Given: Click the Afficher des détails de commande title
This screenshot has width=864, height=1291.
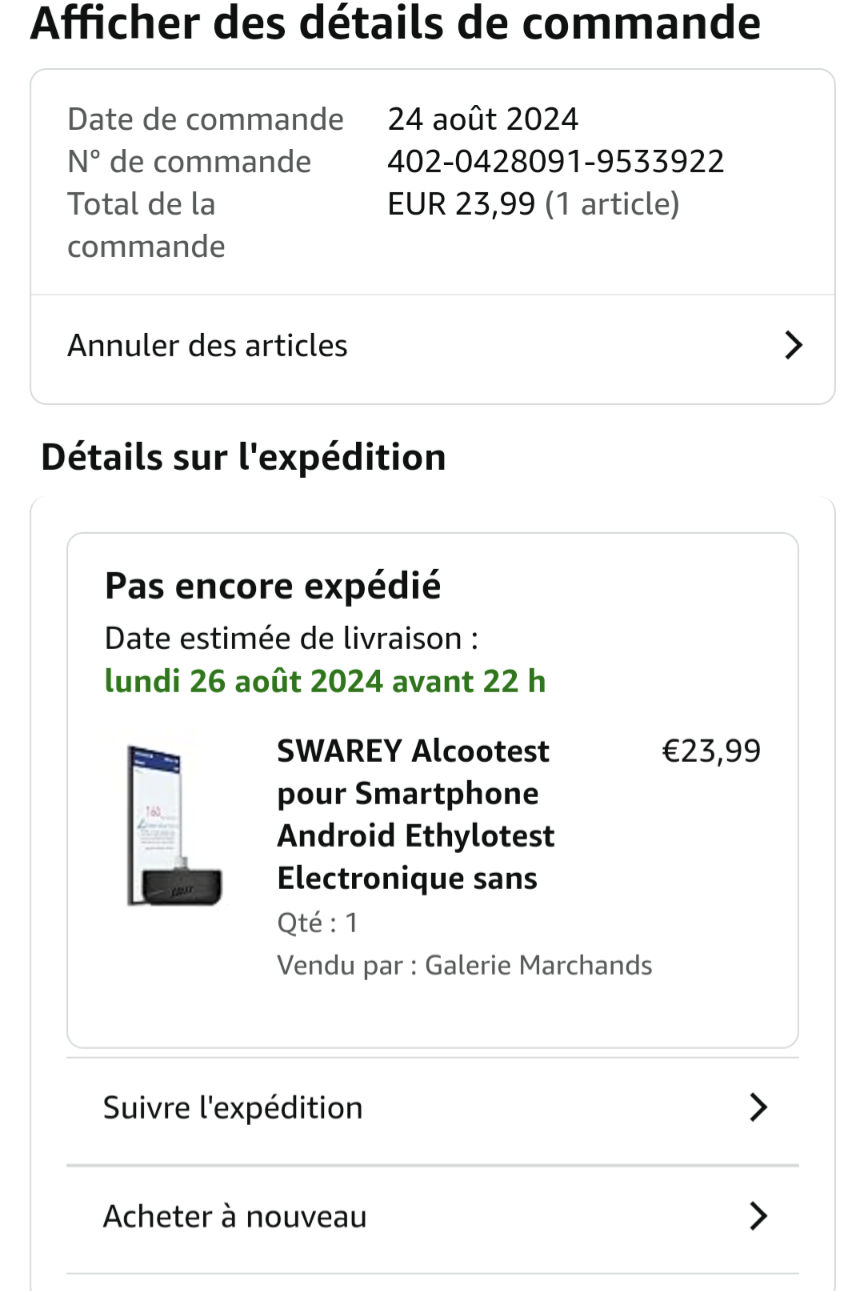Looking at the screenshot, I should pyautogui.click(x=396, y=24).
